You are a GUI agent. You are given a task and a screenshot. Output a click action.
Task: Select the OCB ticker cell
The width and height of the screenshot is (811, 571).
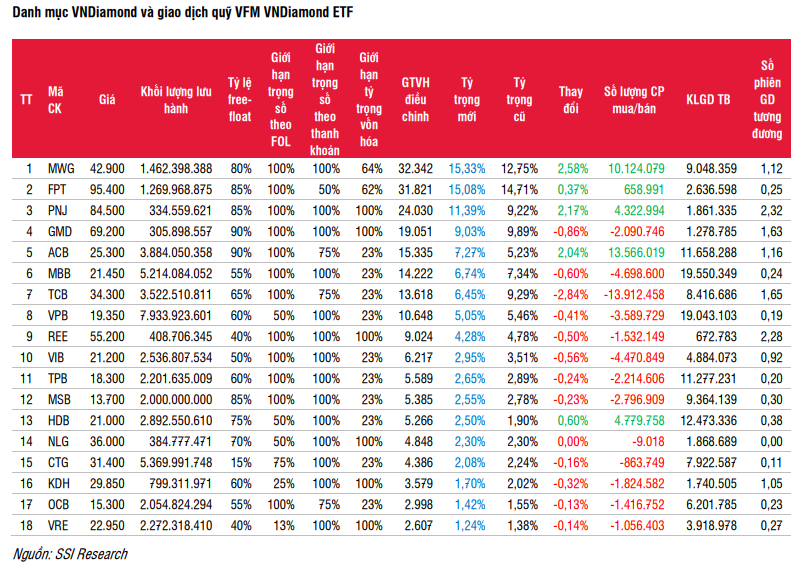[x=58, y=505]
